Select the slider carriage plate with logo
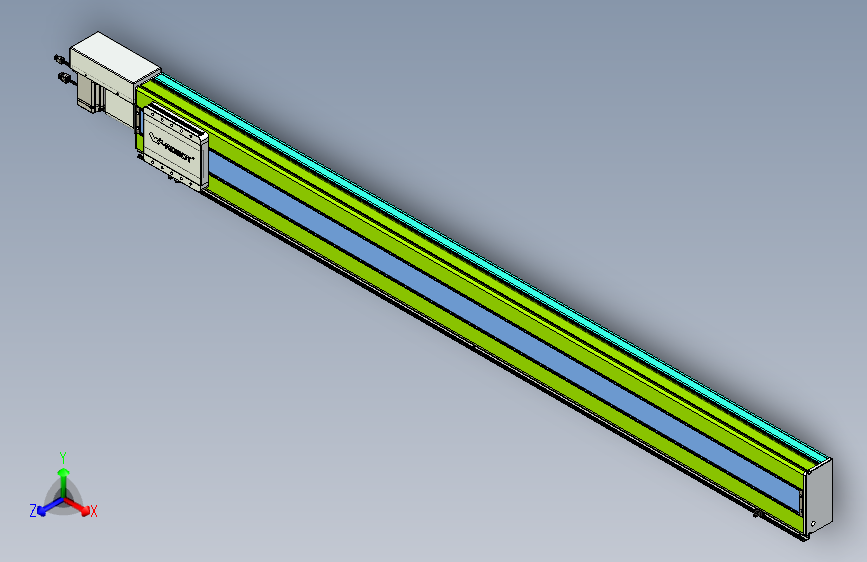 (176, 148)
